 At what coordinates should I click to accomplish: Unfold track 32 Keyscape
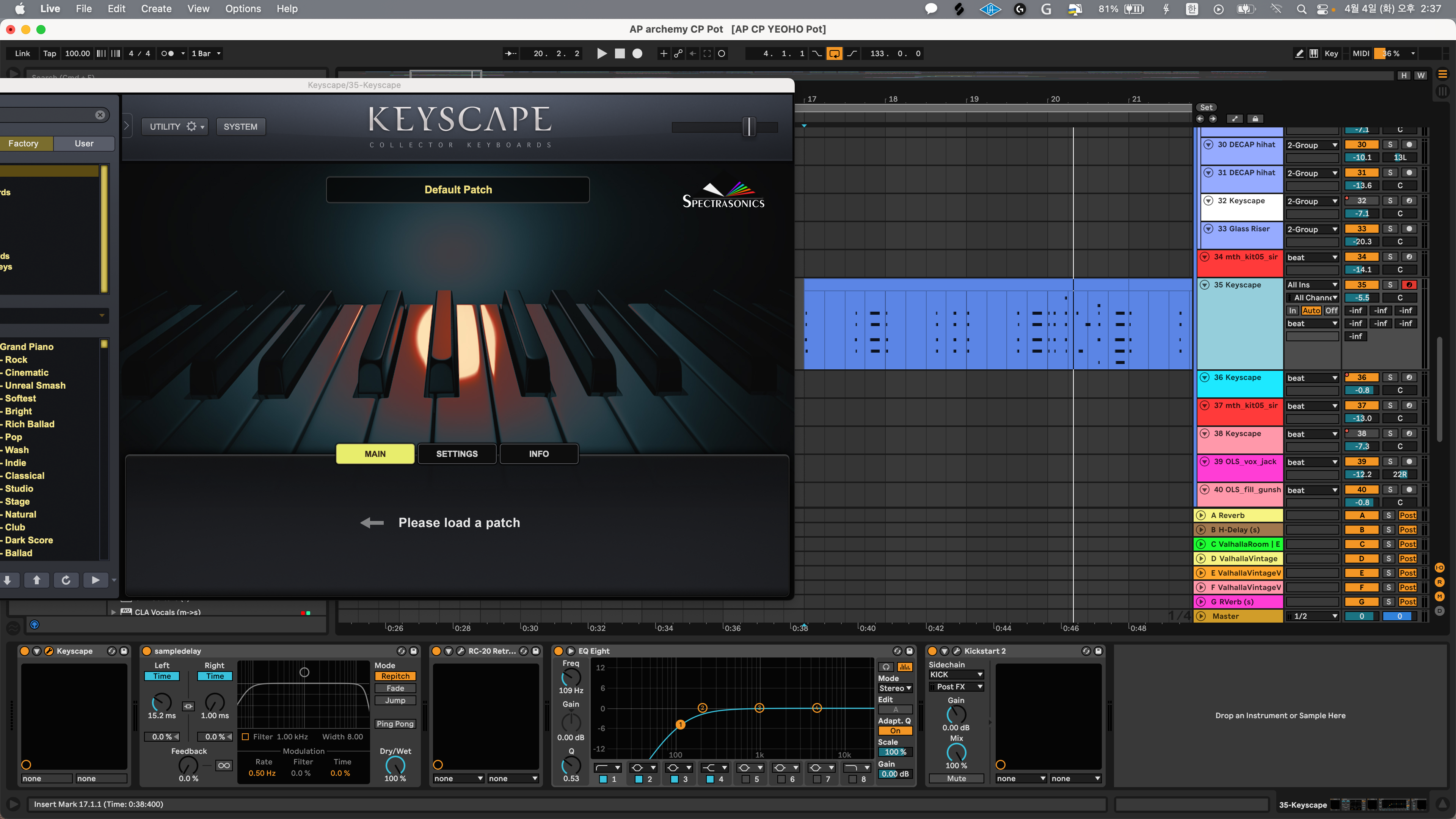click(x=1208, y=201)
